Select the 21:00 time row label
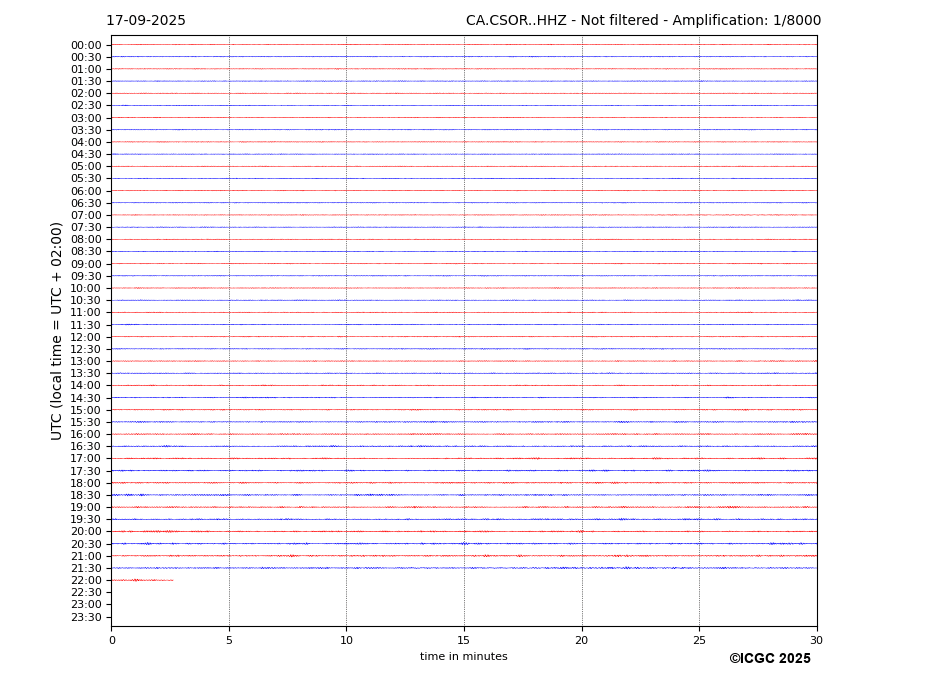Viewport: 927px width, 696px height. click(86, 556)
